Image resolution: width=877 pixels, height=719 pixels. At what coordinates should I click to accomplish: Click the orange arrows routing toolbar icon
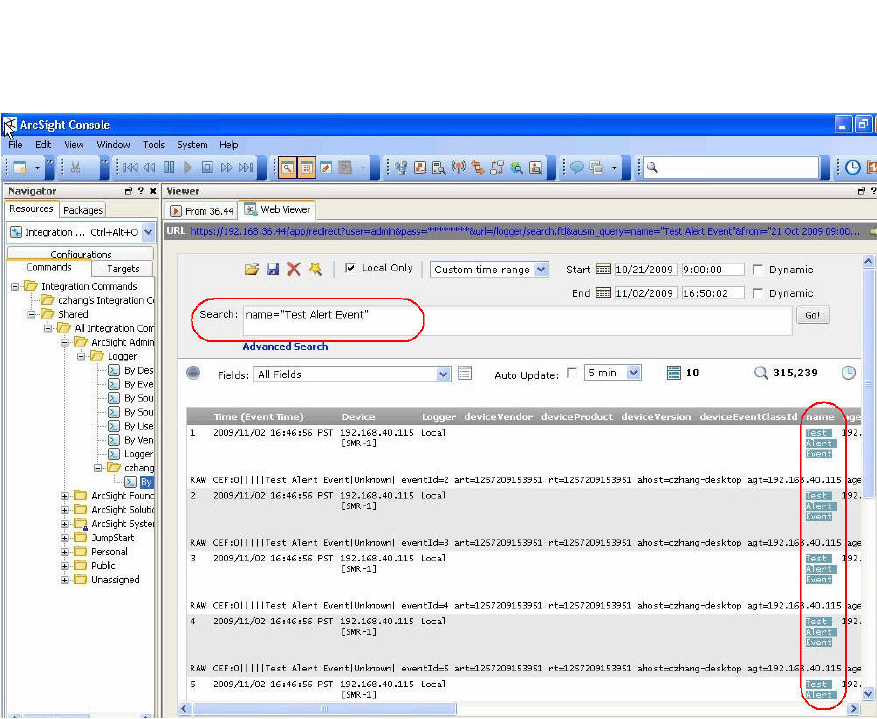pyautogui.click(x=477, y=167)
